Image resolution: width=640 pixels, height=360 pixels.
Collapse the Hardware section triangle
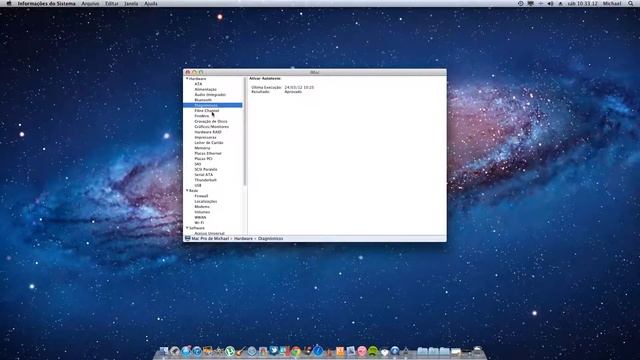coord(187,78)
